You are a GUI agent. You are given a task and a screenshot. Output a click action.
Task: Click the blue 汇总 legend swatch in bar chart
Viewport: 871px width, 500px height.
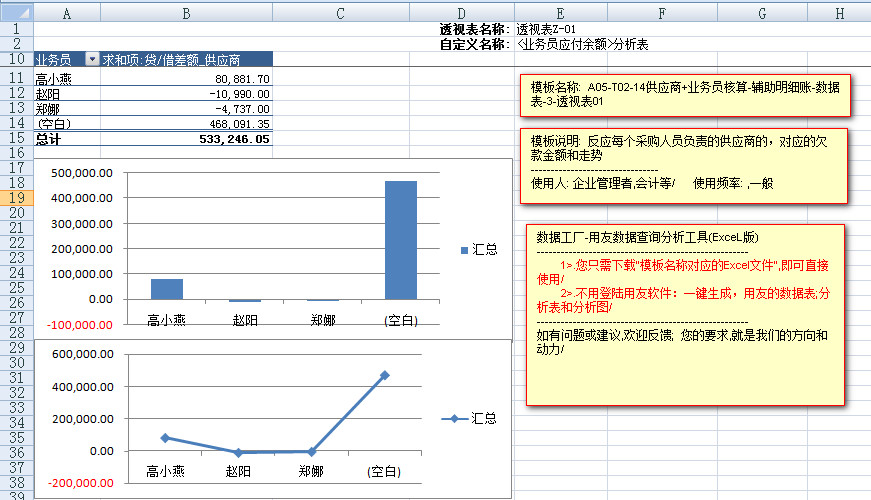point(464,249)
